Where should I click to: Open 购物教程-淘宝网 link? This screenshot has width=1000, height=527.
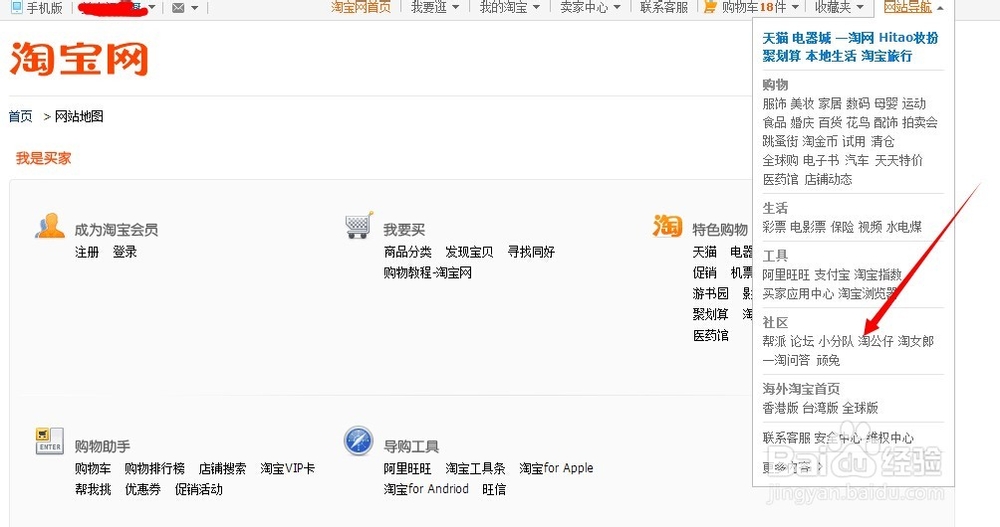click(427, 272)
